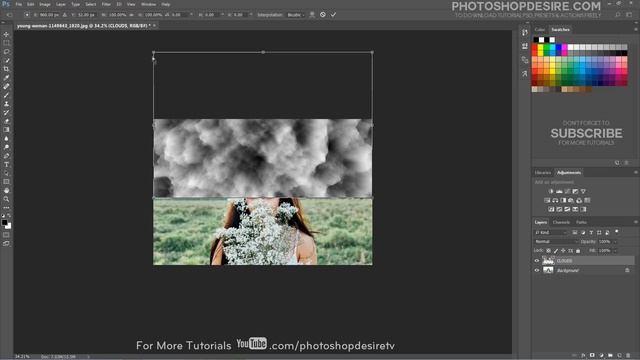Toggle Quick Mask mode in toolbar
Image resolution: width=640 pixels, height=360 pixels.
(6, 235)
